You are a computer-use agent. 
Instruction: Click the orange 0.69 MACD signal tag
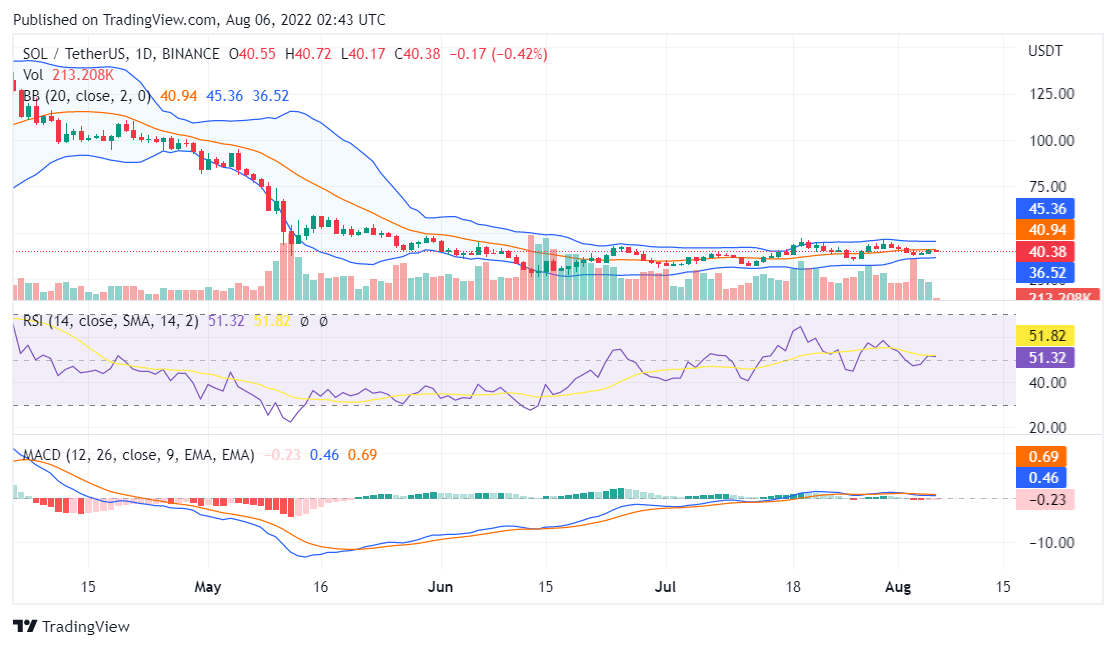coord(1044,457)
